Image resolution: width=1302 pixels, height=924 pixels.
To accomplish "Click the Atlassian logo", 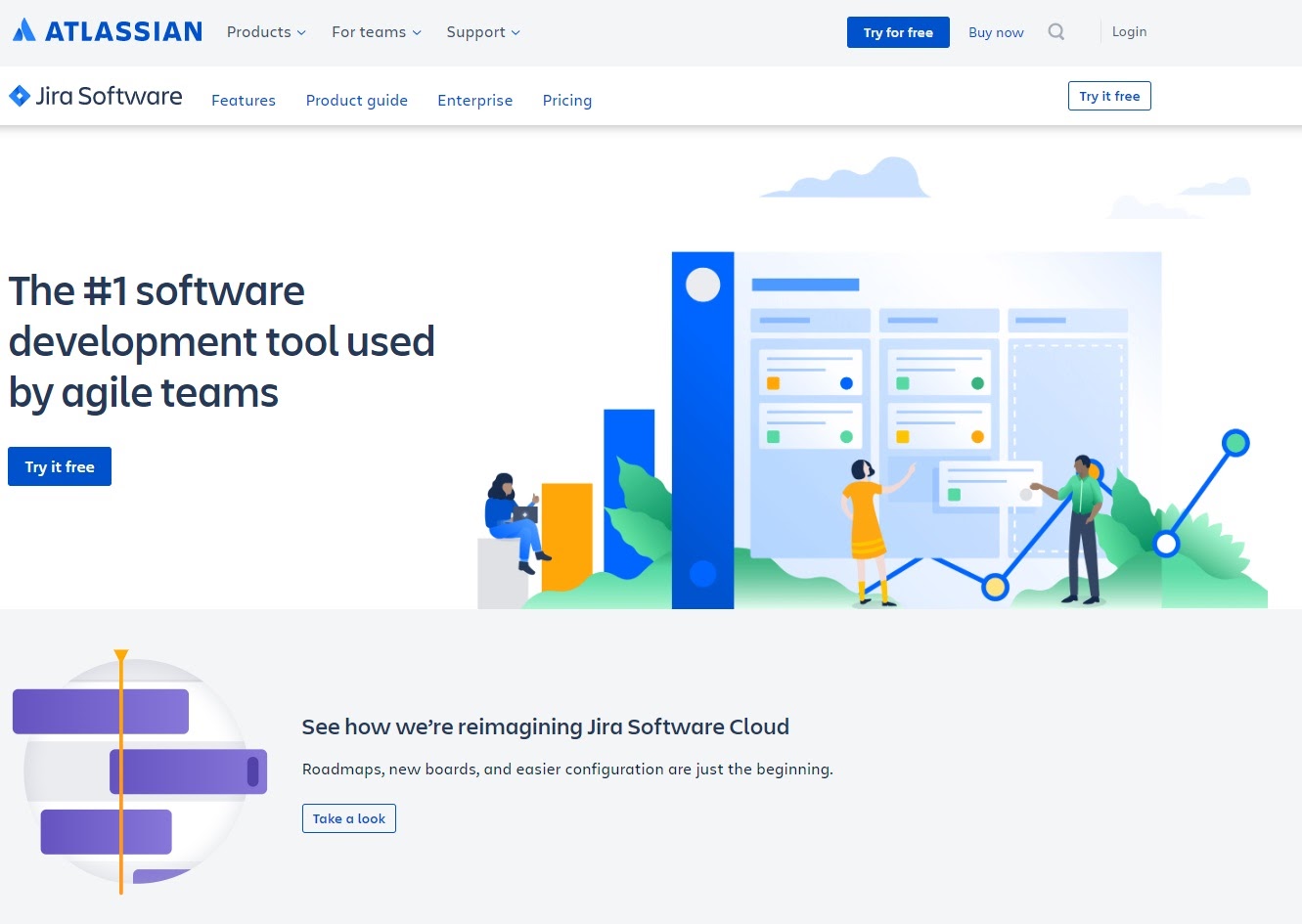I will [x=106, y=30].
